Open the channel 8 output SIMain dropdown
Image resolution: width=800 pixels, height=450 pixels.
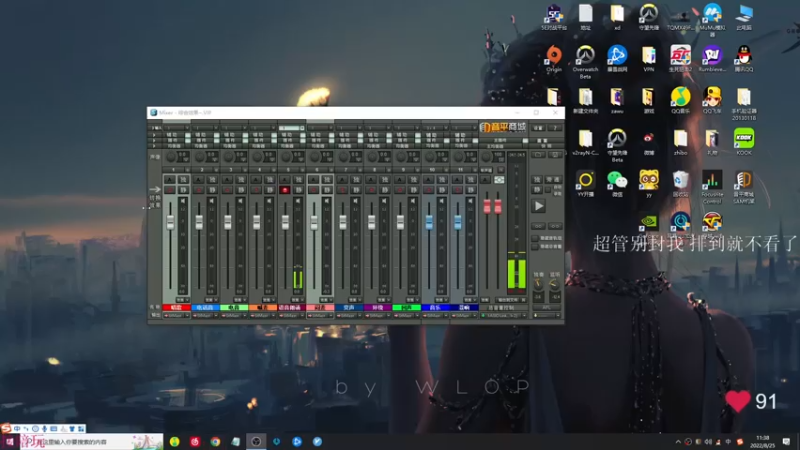click(x=377, y=316)
